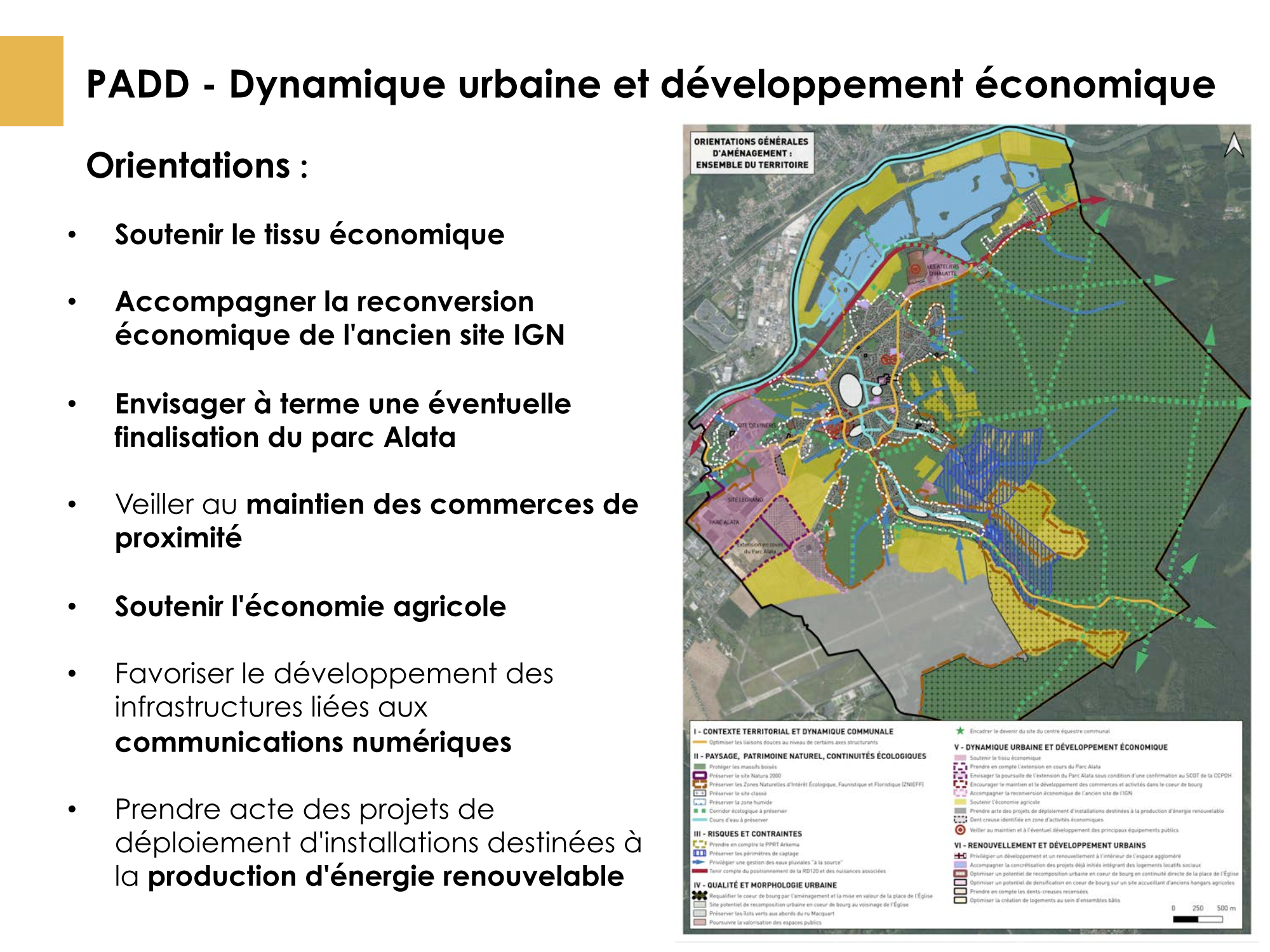Click the bullet 'Soutenir le tissu économique'
This screenshot has width=1270, height=952.
pyautogui.click(x=310, y=235)
